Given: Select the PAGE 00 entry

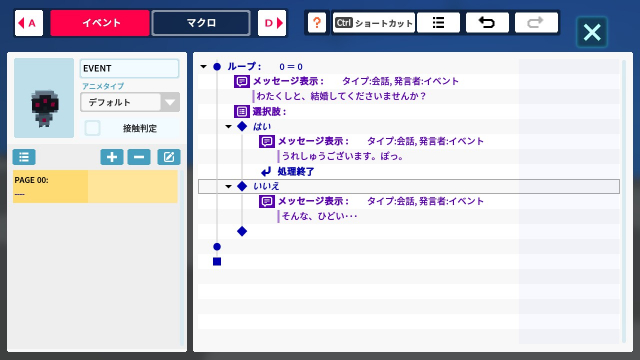Looking at the screenshot, I should coord(95,187).
